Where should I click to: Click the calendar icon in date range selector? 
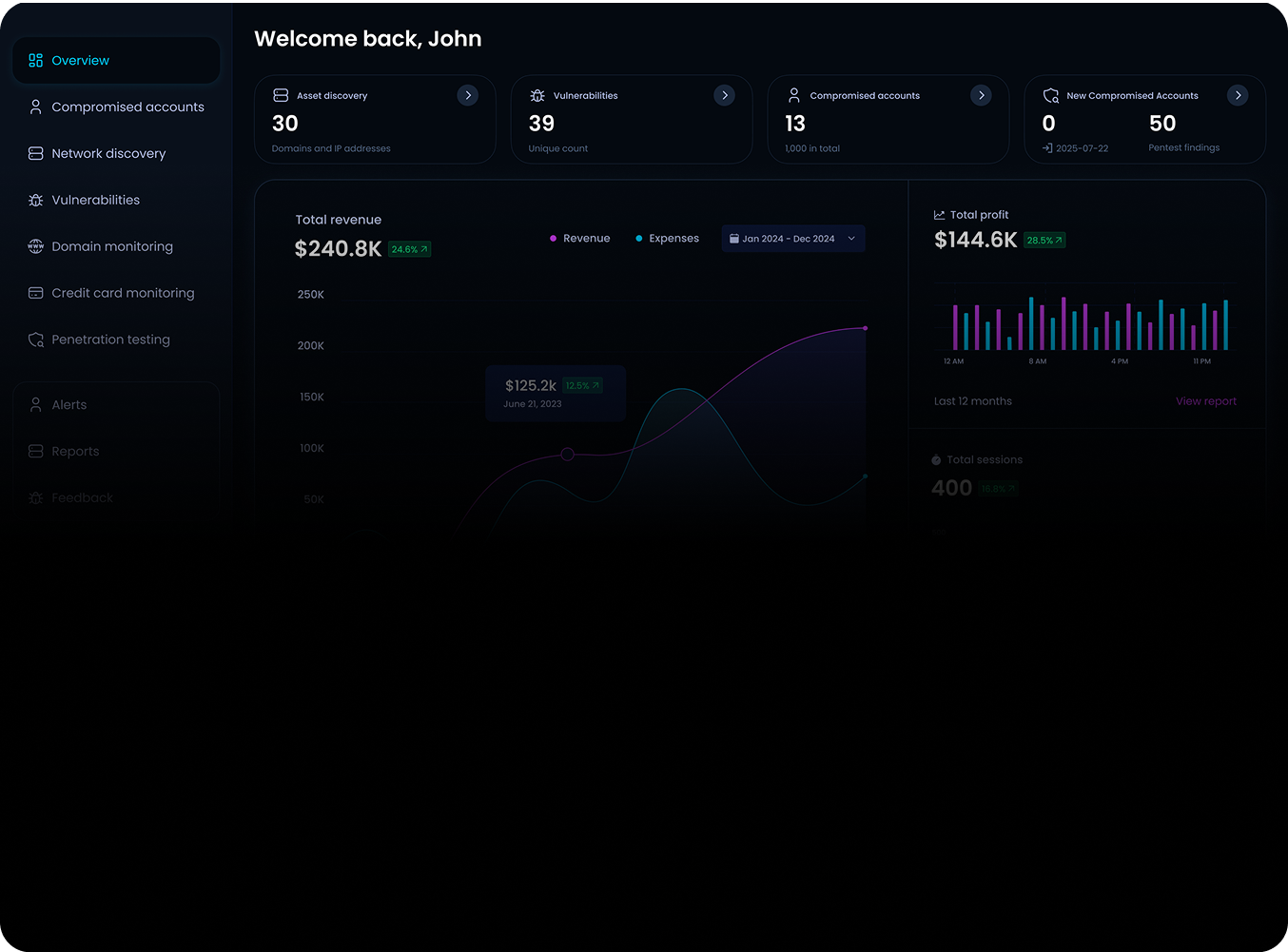pyautogui.click(x=734, y=239)
